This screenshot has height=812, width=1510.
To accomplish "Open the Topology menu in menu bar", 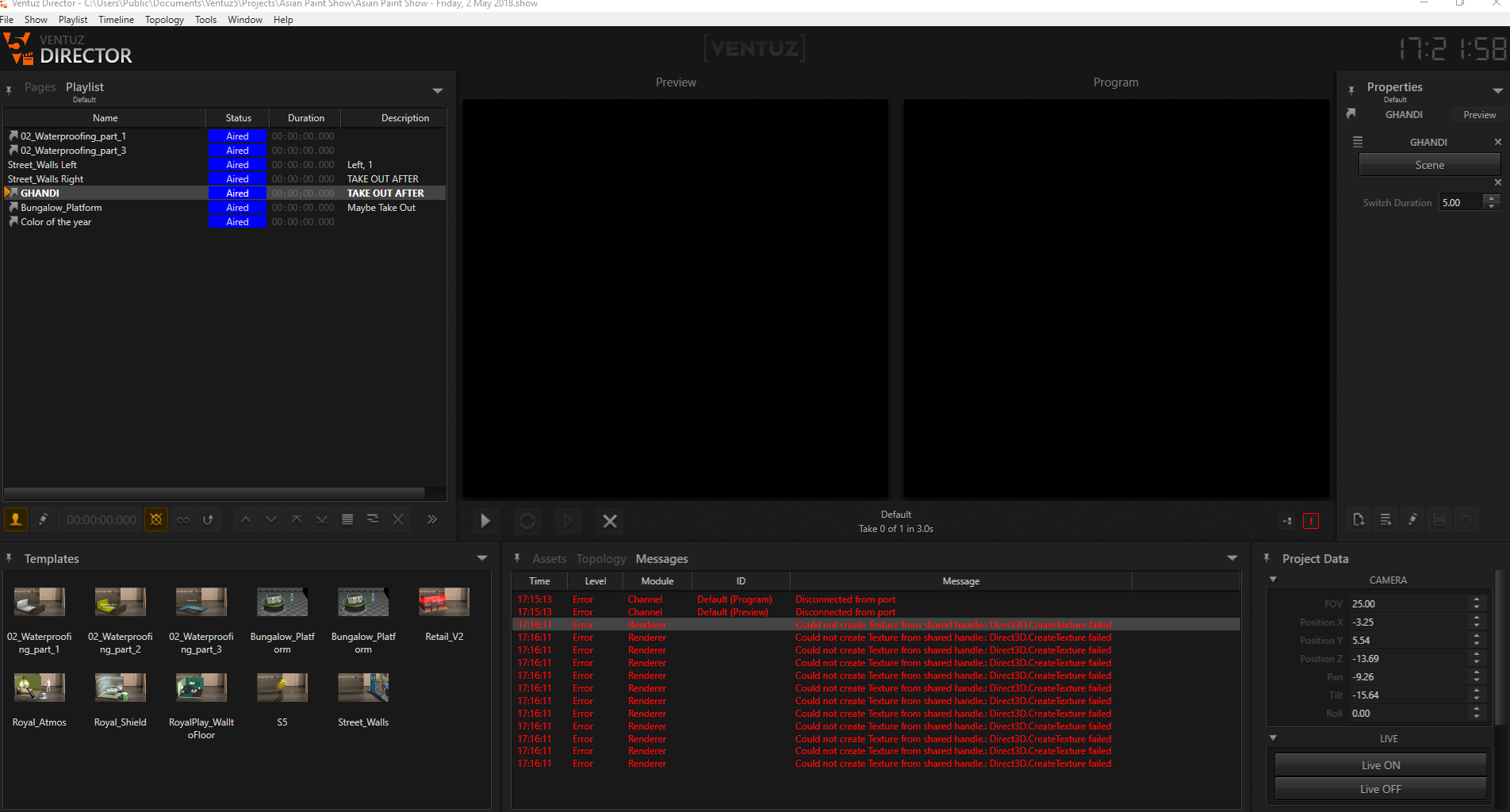I will 164,20.
